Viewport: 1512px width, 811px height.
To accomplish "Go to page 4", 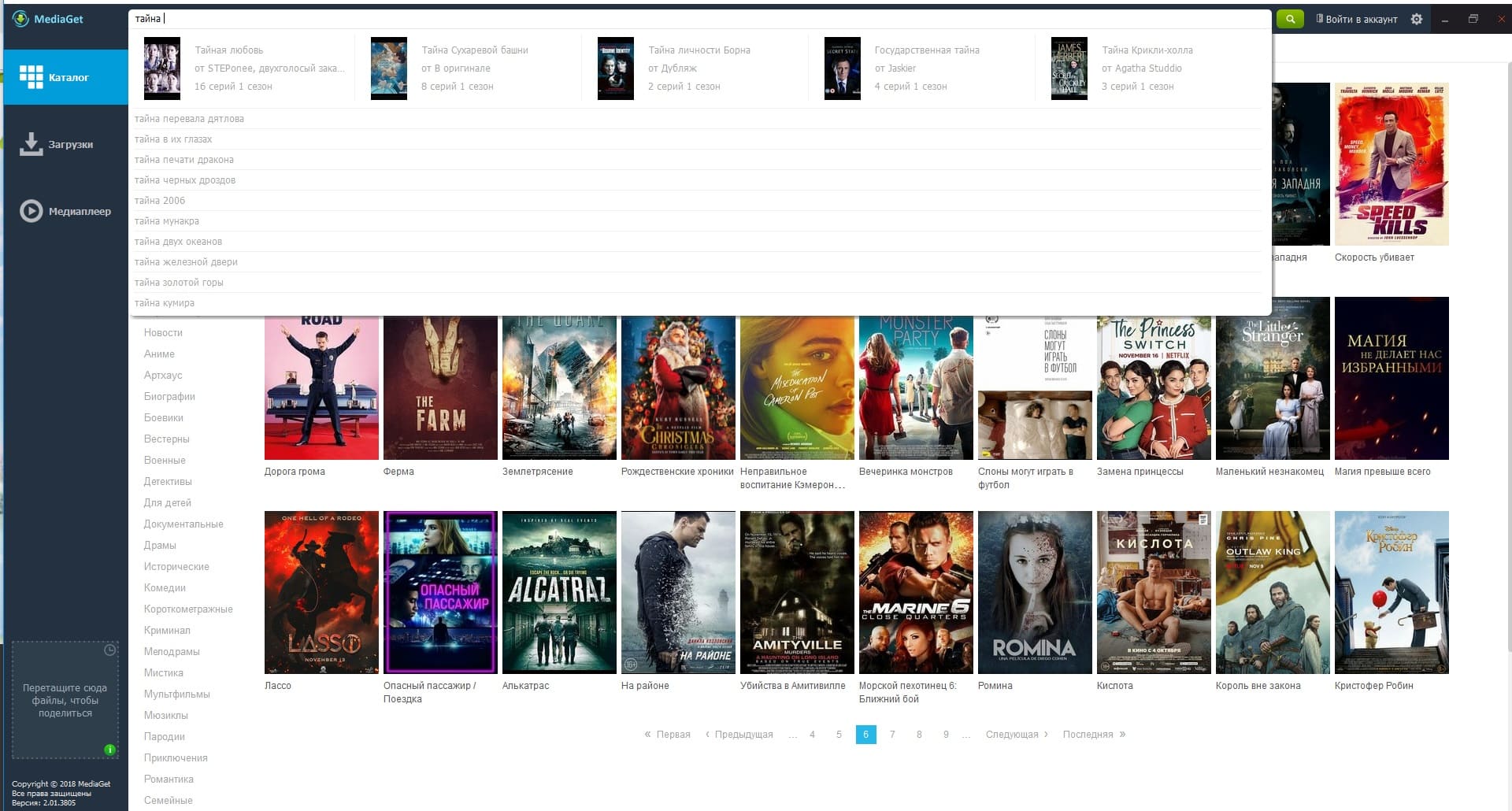I will click(812, 735).
